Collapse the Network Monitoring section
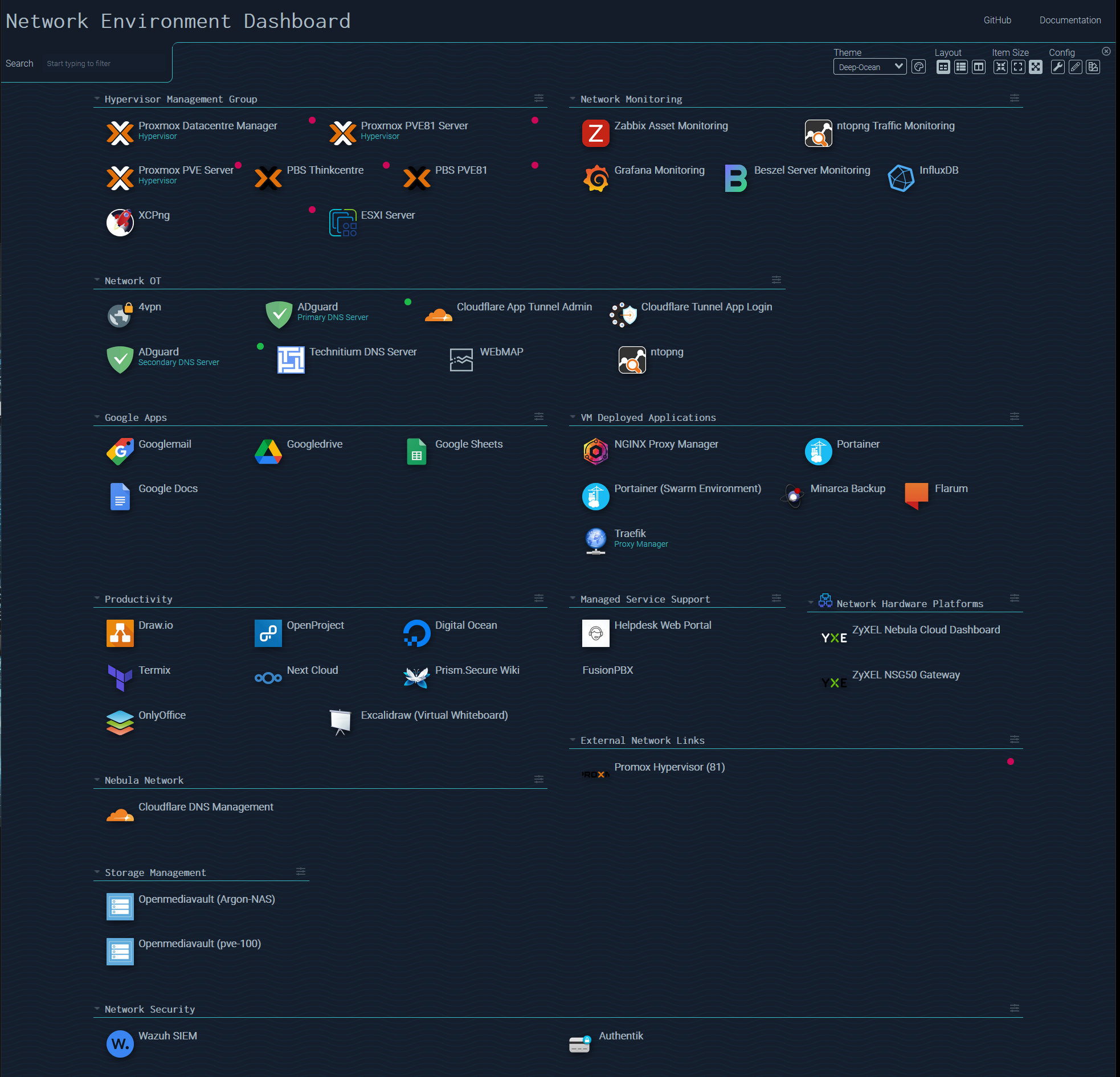 point(573,99)
